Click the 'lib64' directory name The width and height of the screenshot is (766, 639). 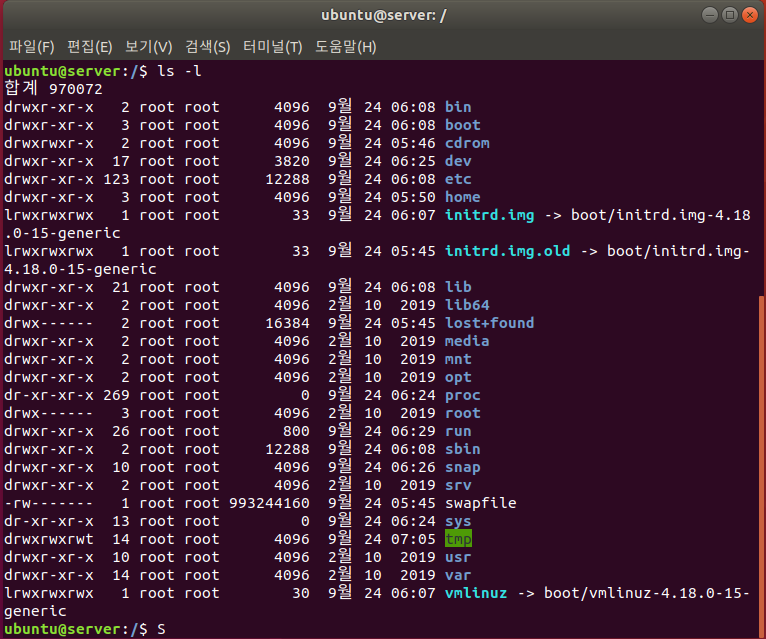(x=467, y=305)
